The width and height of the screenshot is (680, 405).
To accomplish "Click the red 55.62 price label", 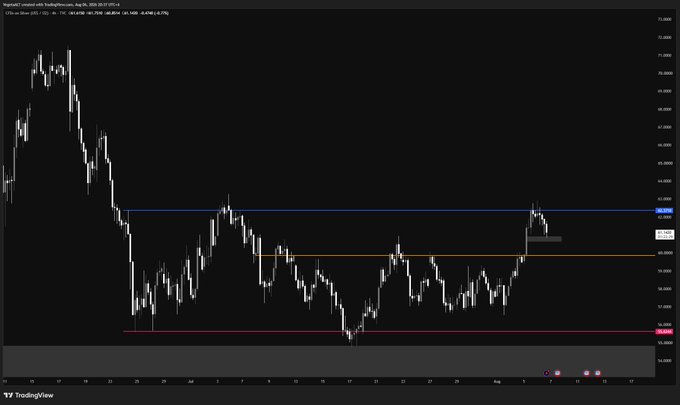I will point(664,332).
